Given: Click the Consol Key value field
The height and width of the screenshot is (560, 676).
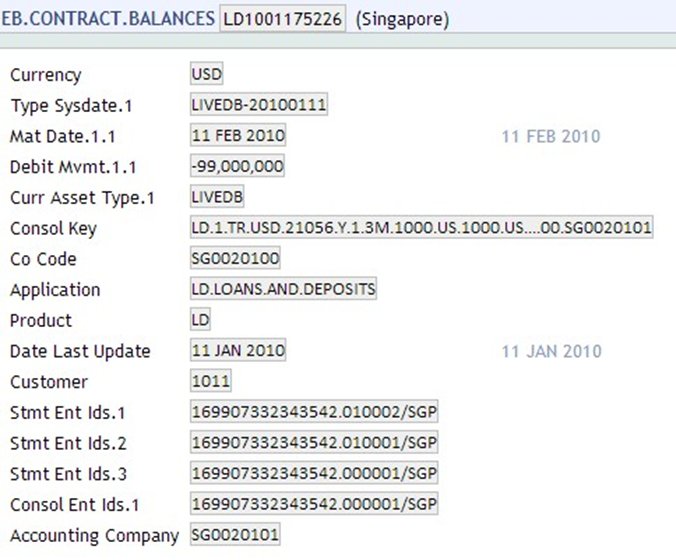Looking at the screenshot, I should 421,228.
